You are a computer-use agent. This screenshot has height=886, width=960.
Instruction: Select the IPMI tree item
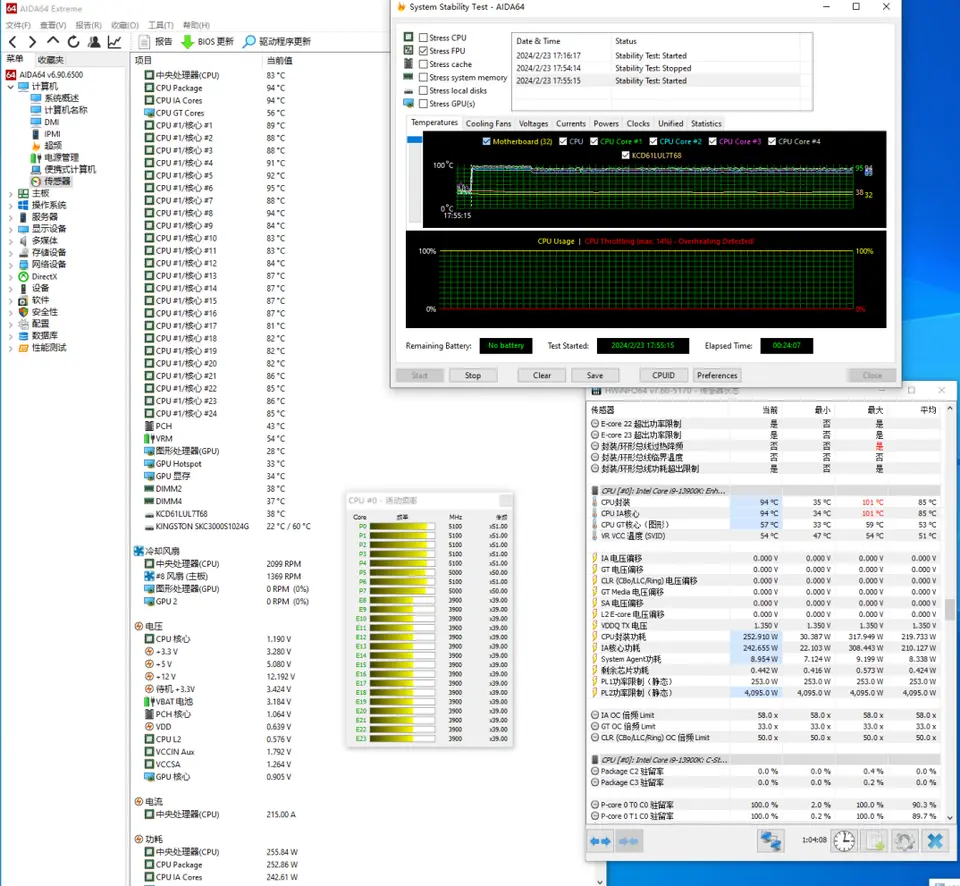click(x=52, y=133)
